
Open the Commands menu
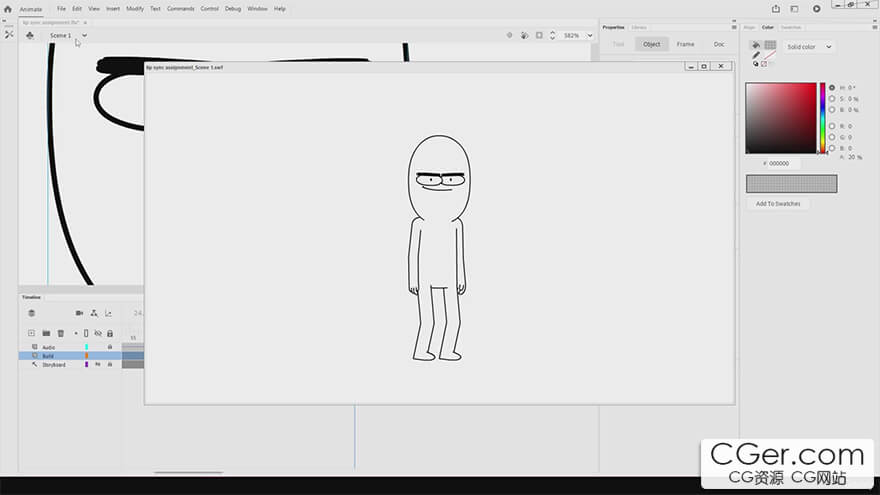click(181, 8)
